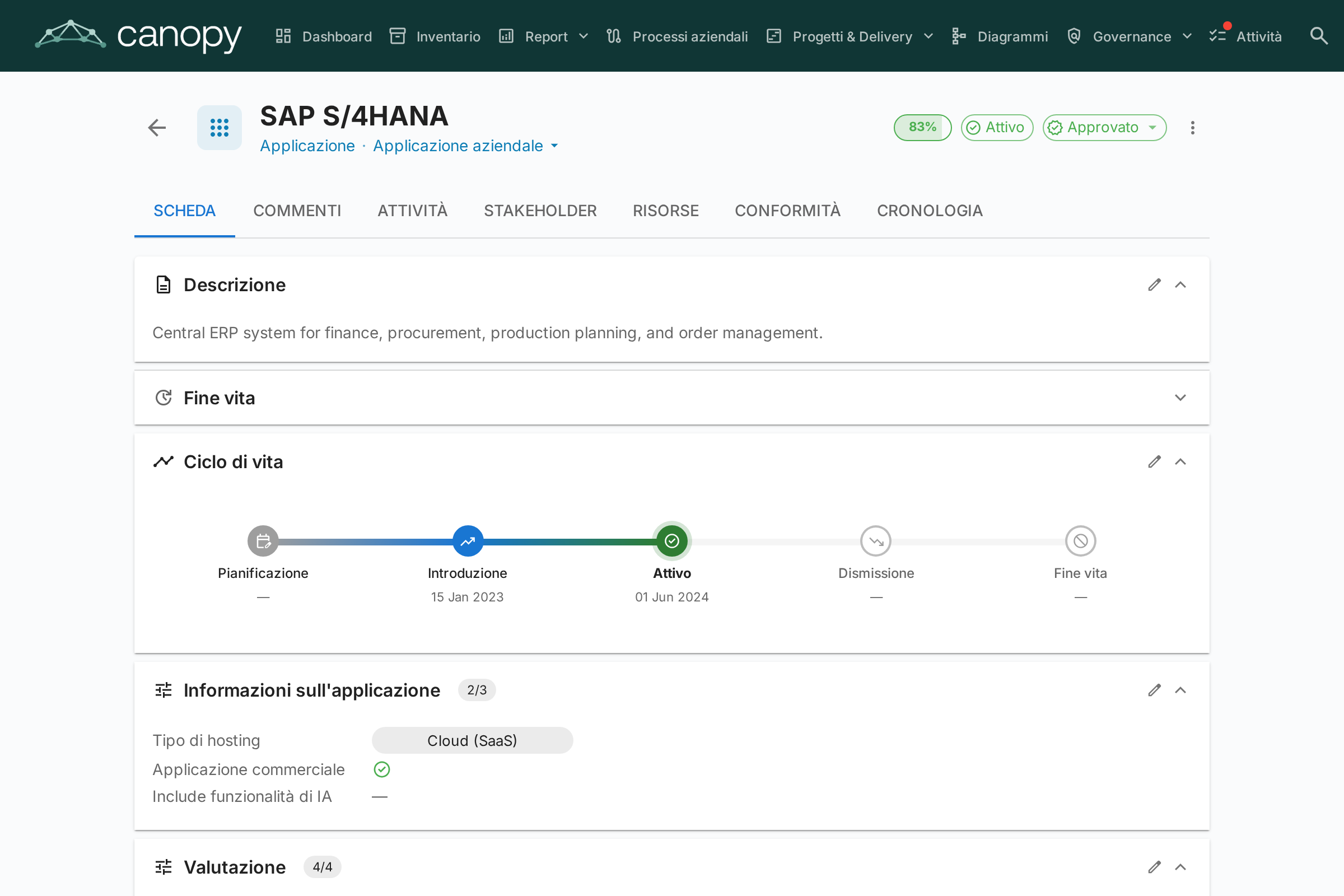Click the Descrizione document icon
This screenshot has width=1344, height=896.
click(164, 284)
